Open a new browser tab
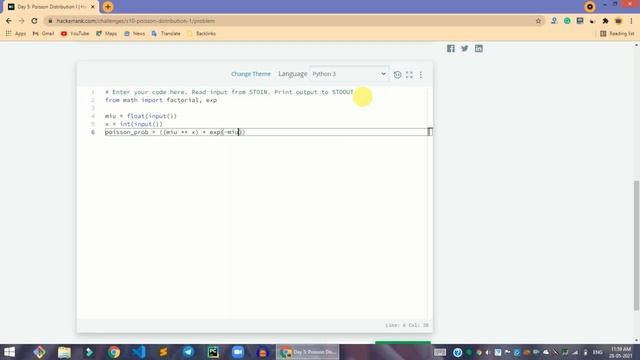 click(108, 7)
